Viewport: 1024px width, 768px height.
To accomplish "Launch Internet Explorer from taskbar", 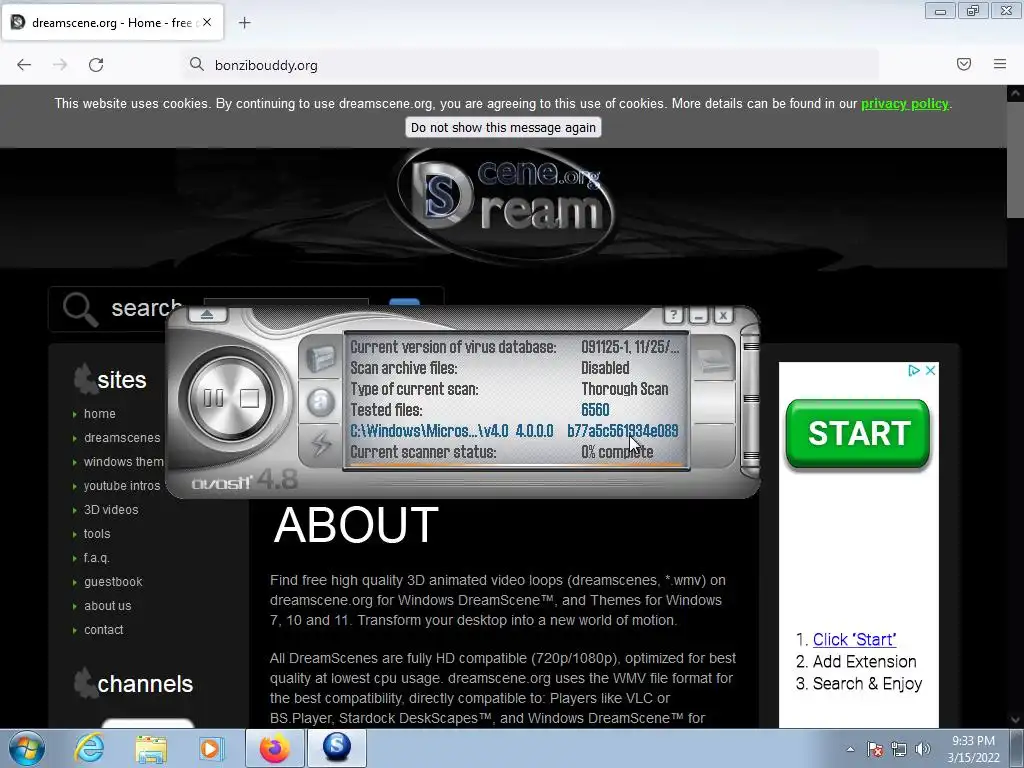I will [x=89, y=748].
